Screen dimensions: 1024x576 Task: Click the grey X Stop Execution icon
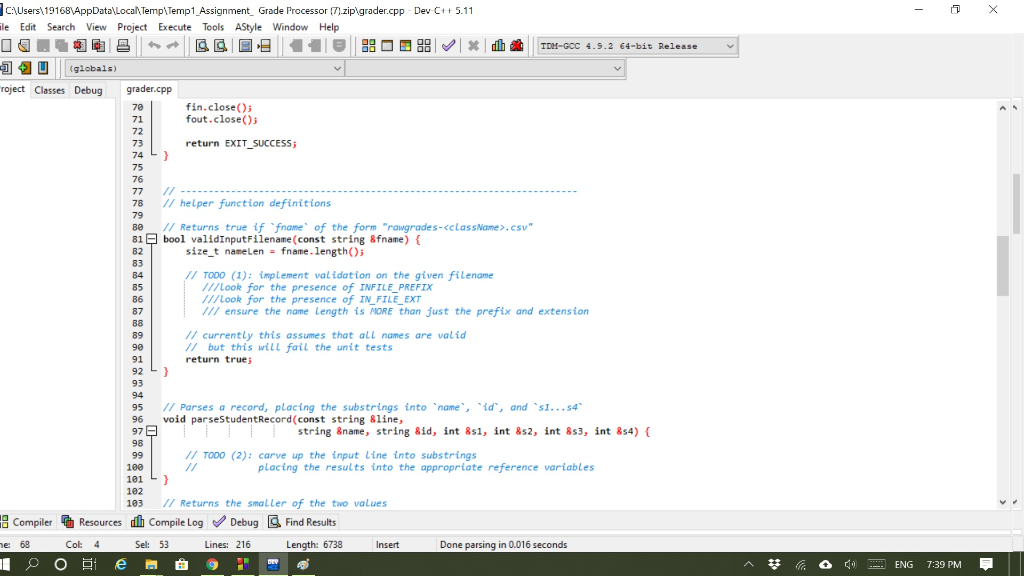[x=473, y=46]
